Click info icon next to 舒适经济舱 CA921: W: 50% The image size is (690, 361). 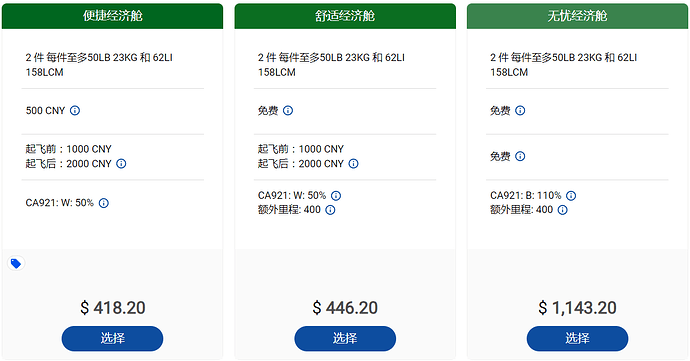pos(336,195)
